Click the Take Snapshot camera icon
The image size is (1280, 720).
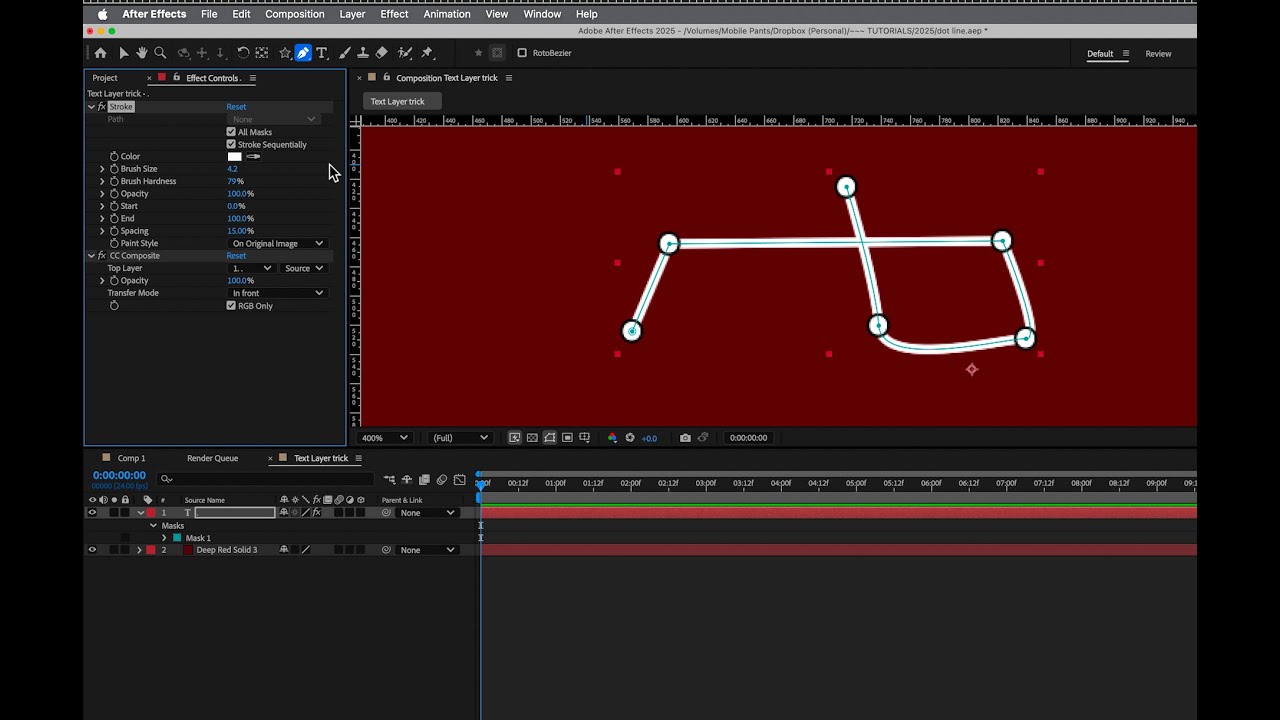click(x=685, y=438)
